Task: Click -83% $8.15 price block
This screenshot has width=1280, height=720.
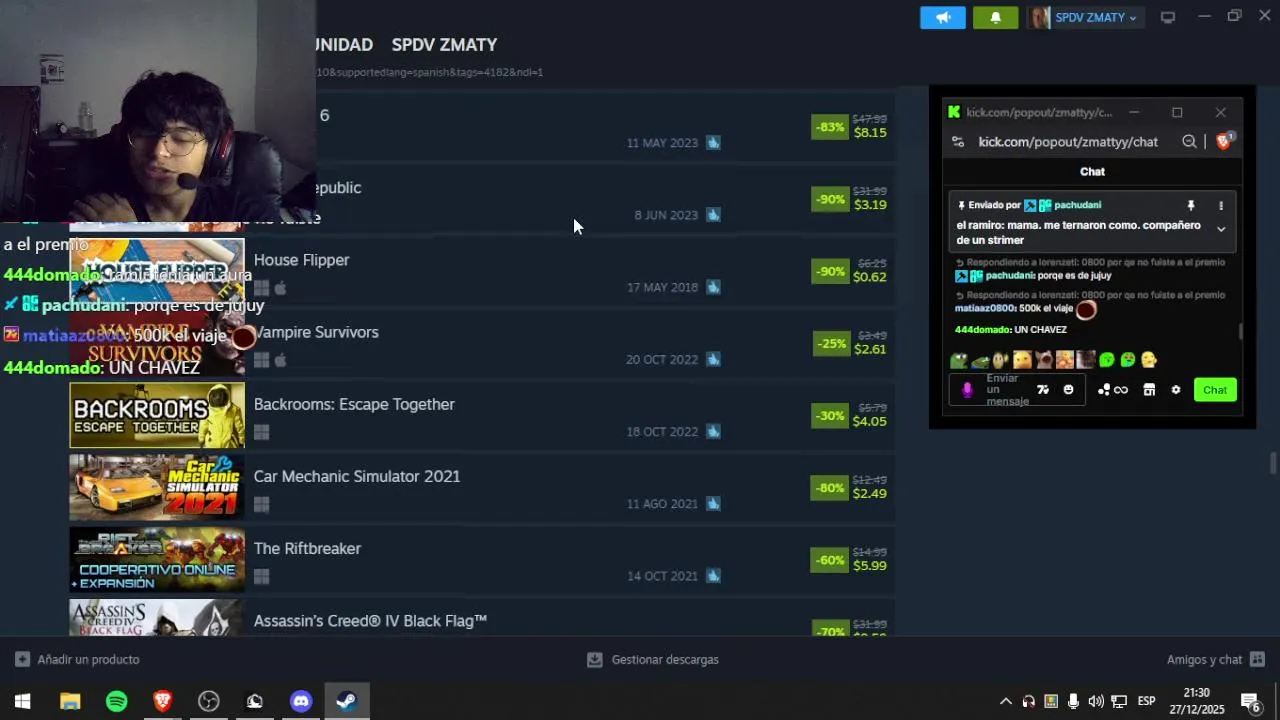Action: [x=850, y=126]
